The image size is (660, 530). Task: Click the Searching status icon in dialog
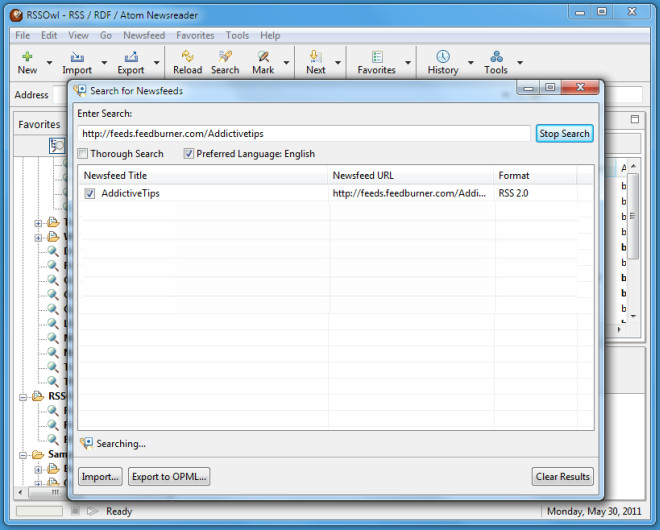pyautogui.click(x=87, y=443)
